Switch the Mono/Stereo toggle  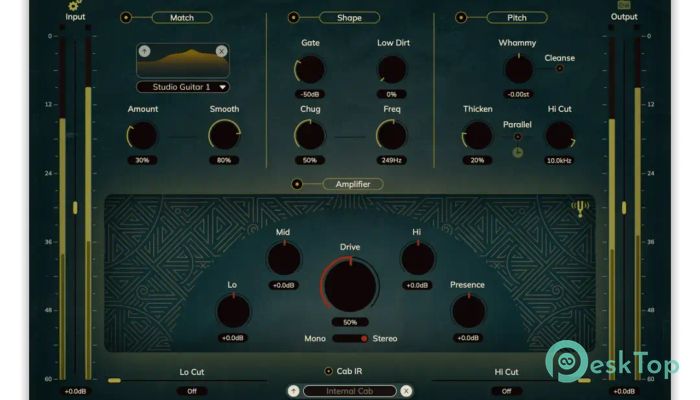coord(350,338)
